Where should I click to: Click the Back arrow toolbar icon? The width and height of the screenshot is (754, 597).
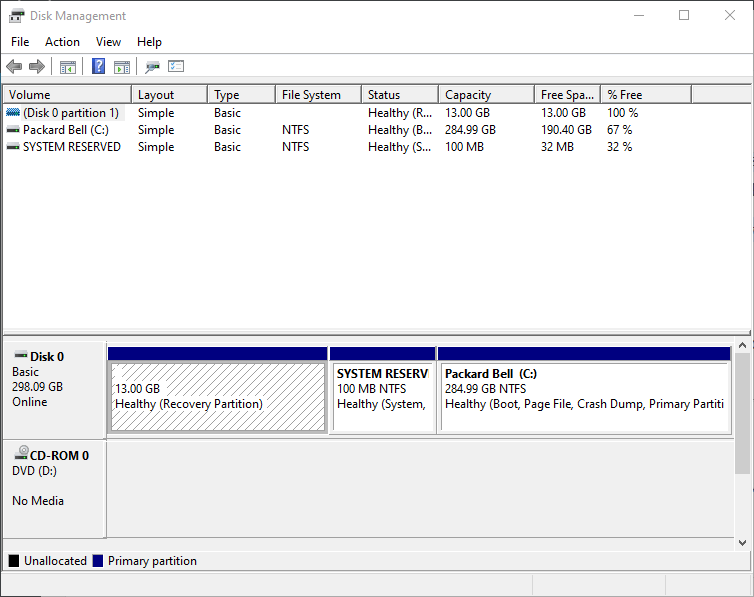(x=14, y=67)
